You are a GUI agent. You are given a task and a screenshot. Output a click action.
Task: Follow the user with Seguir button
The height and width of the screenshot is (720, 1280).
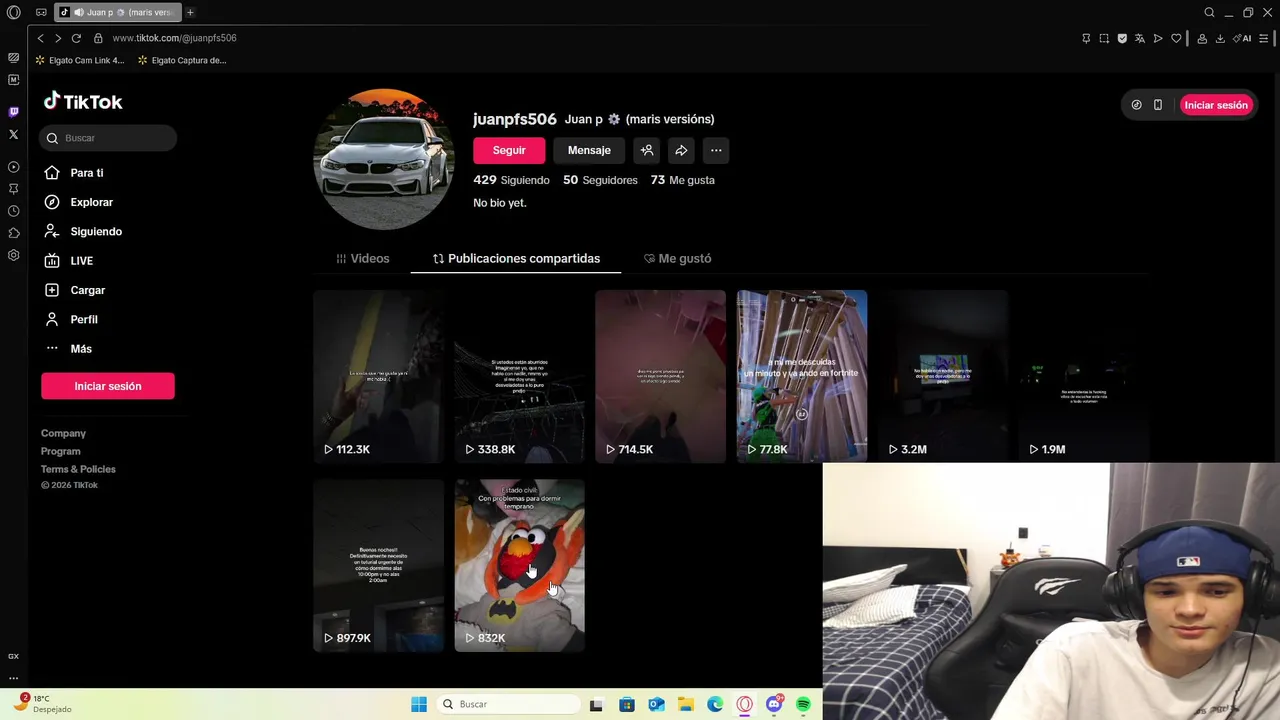coord(509,150)
